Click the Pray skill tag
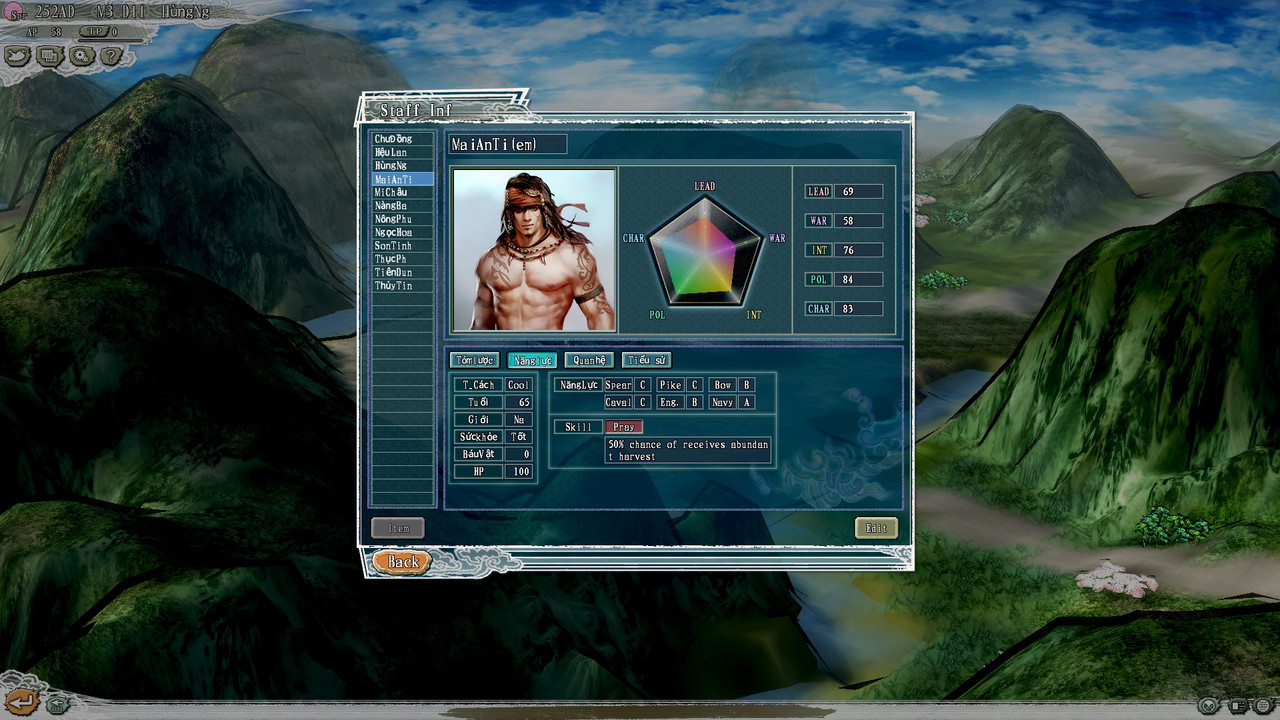1280x720 pixels. pos(624,427)
